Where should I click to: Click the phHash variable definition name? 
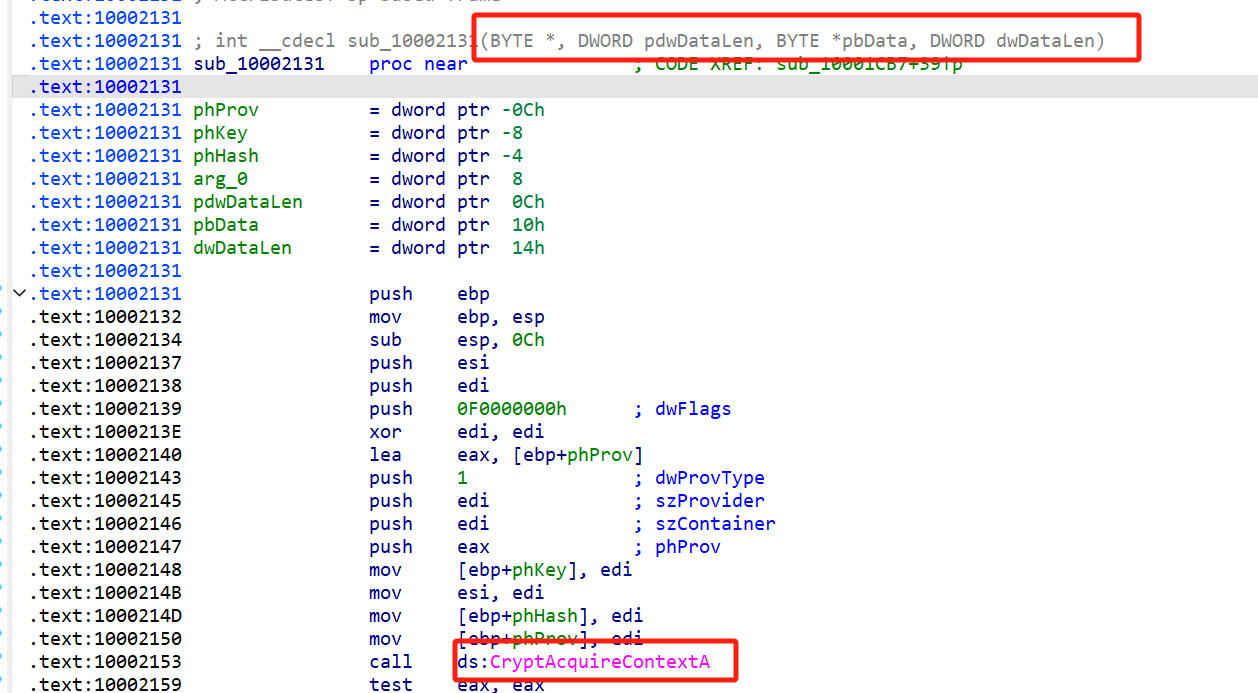coord(226,156)
